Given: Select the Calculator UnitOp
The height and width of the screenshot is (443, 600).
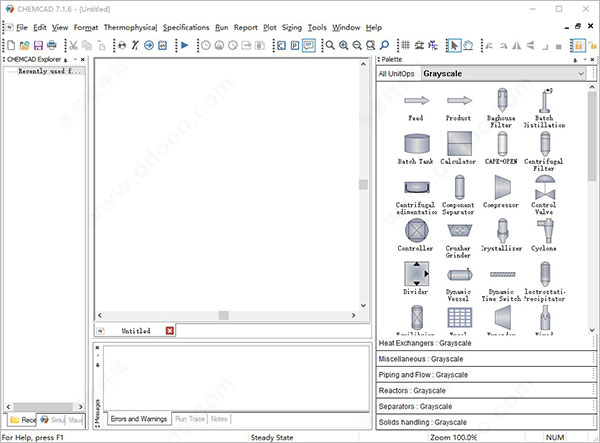Looking at the screenshot, I should click(458, 148).
